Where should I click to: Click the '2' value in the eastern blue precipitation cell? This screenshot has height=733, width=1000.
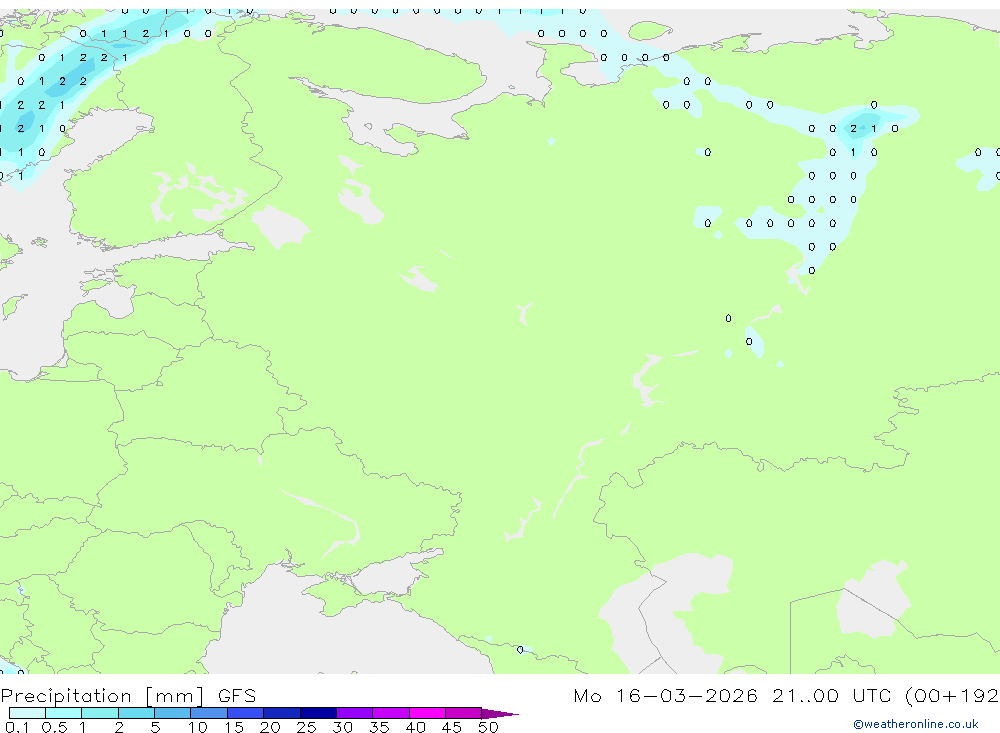(853, 129)
